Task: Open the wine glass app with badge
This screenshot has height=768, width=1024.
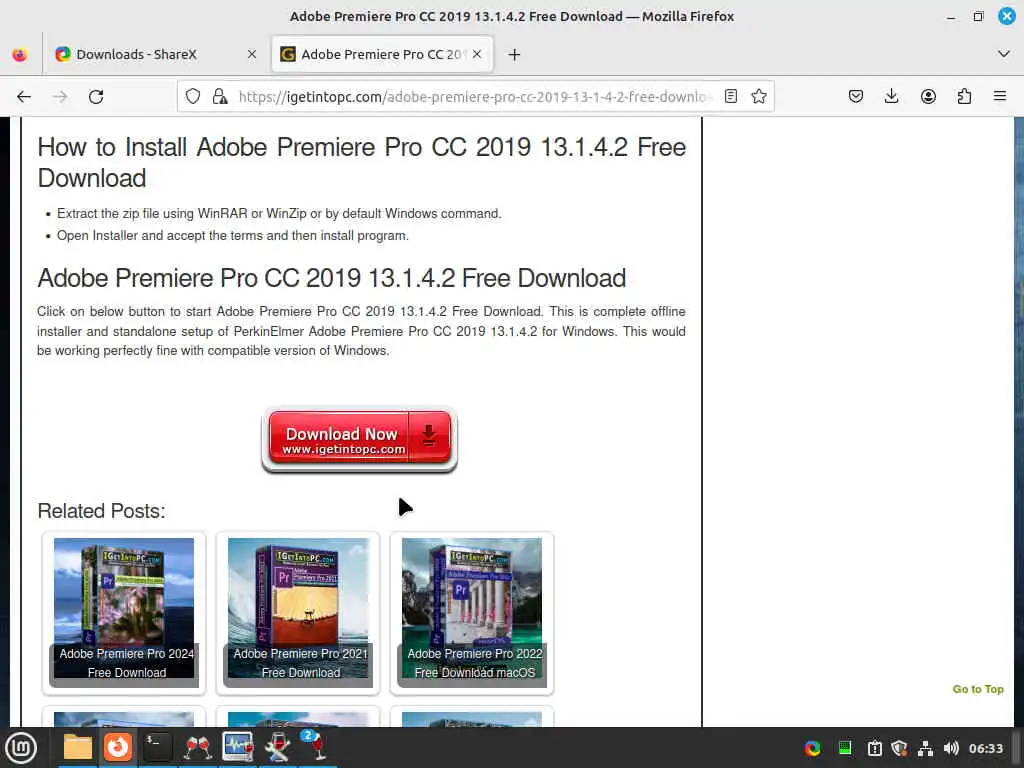Action: point(315,746)
